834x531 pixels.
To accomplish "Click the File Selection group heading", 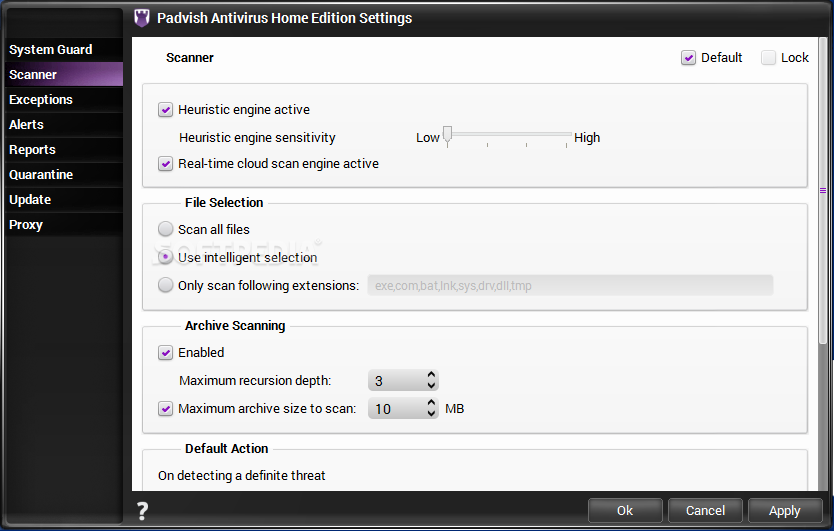I will 224,203.
